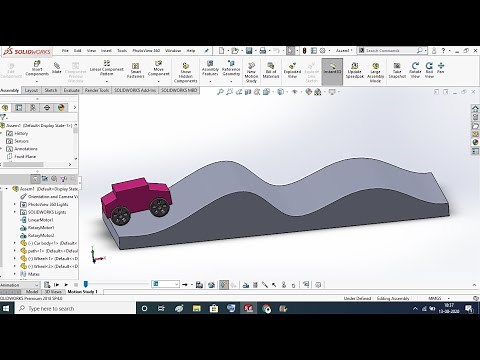This screenshot has width=480, height=360.
Task: Select the Roll View tool
Action: 429,70
